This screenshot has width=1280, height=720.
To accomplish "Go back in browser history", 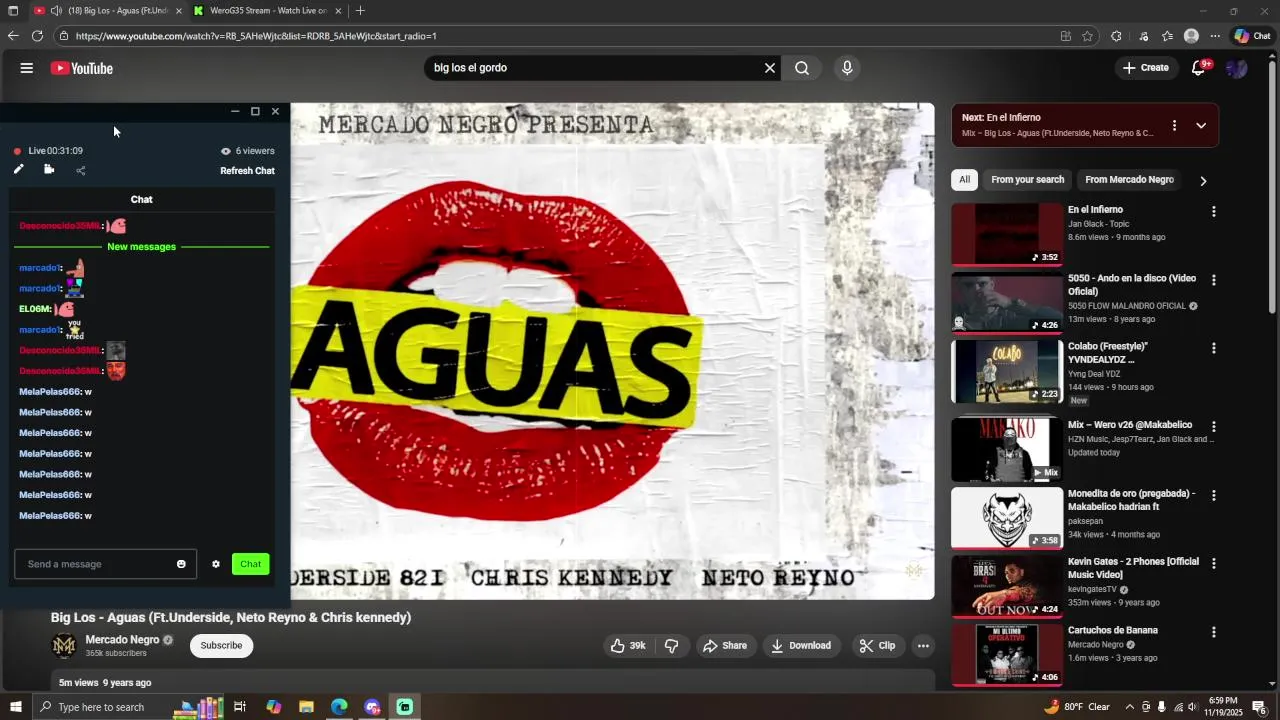I will [x=13, y=36].
